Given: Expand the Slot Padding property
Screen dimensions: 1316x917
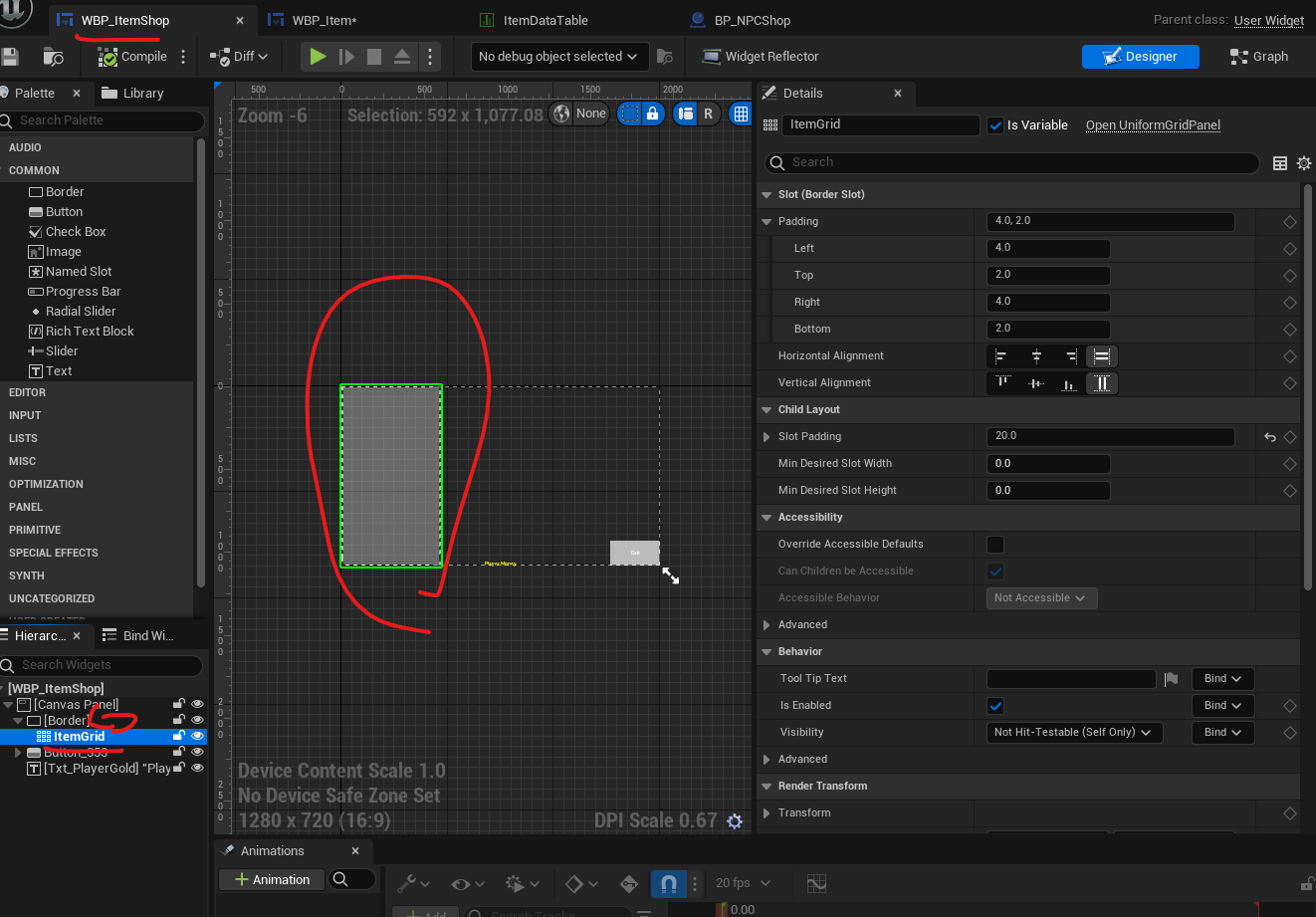Looking at the screenshot, I should click(x=767, y=437).
